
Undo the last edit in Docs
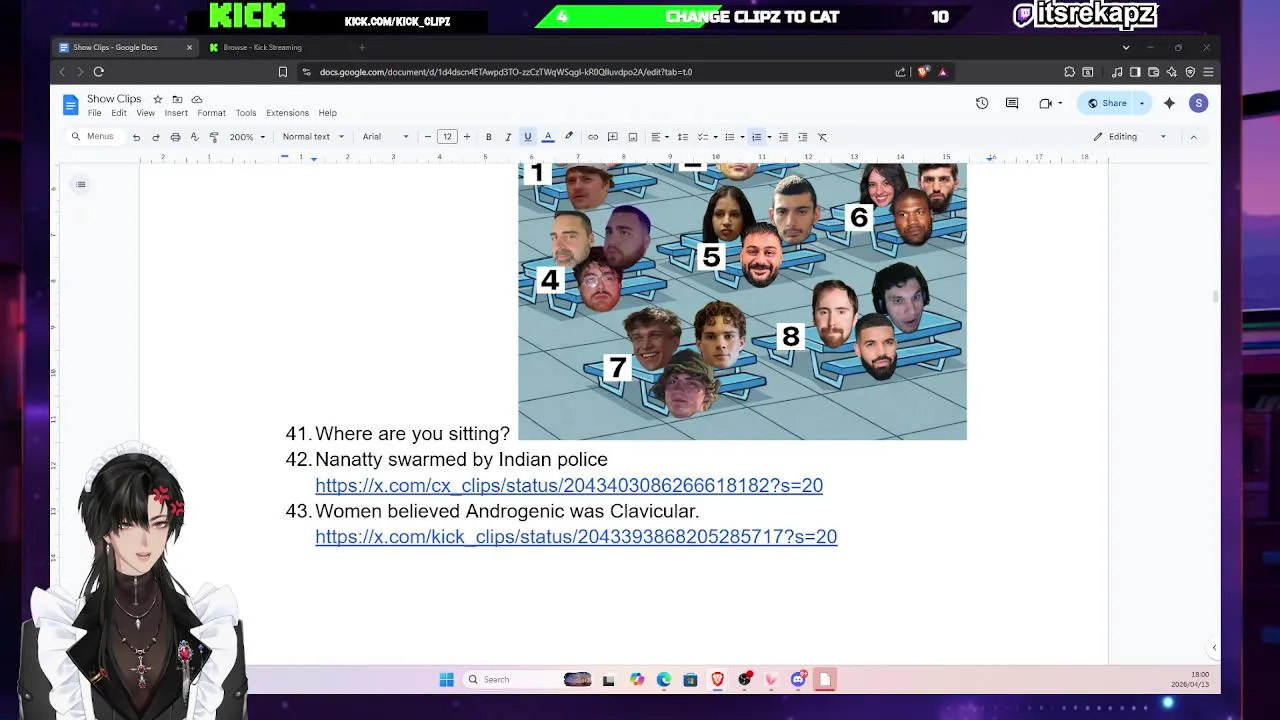[136, 137]
